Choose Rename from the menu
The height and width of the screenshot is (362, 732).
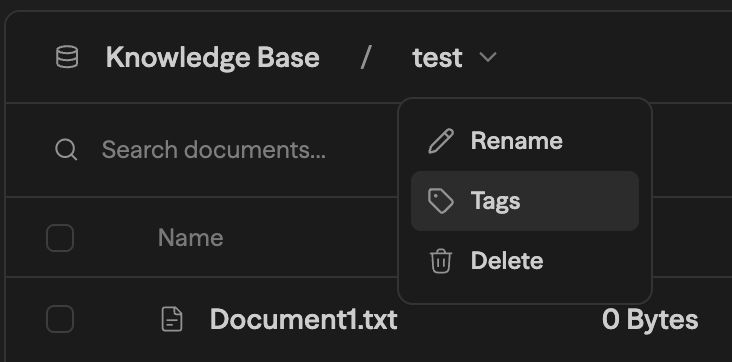pyautogui.click(x=525, y=141)
